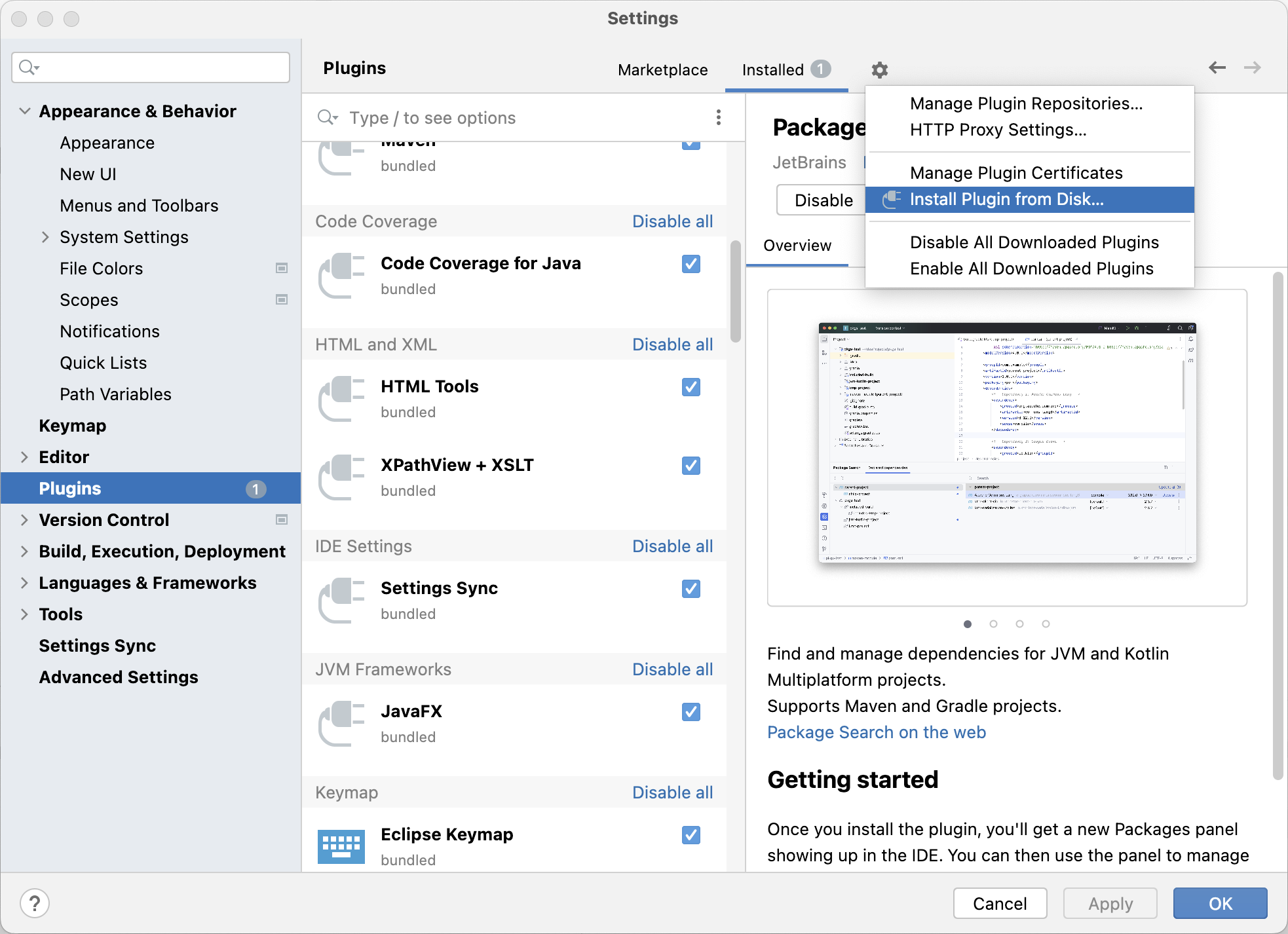
Task: Open the plugin search options kebab menu
Action: pos(719,117)
